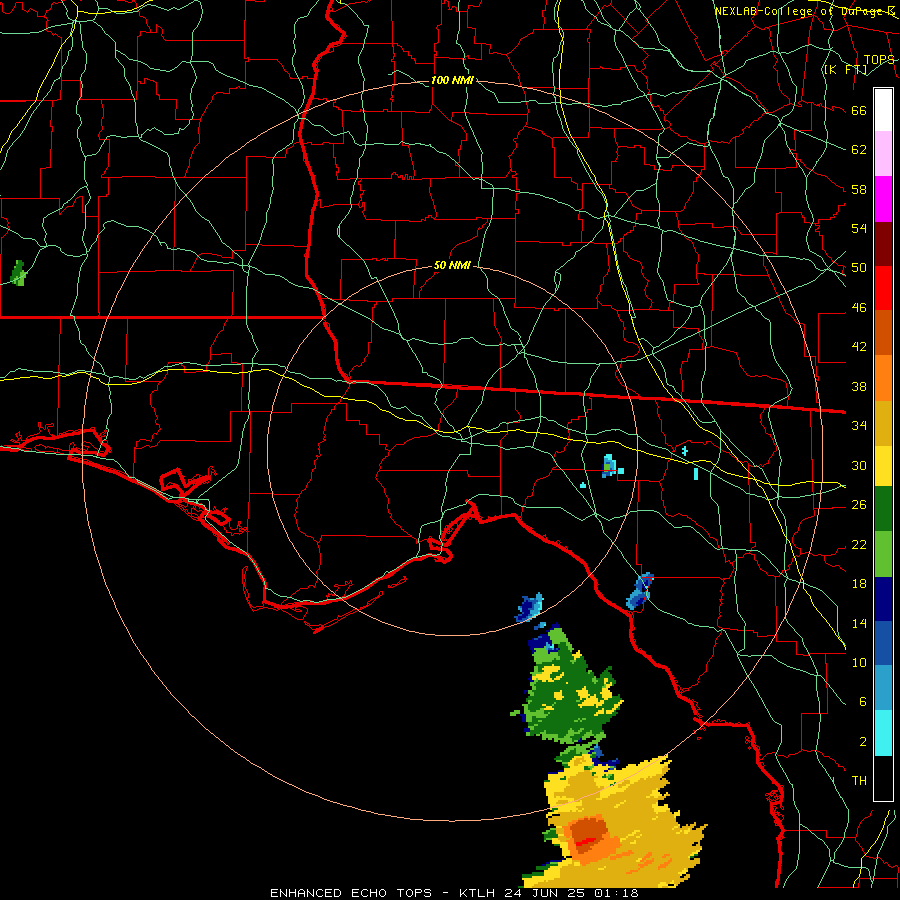Select the navy blue legend swatch
This screenshot has height=900, width=900.
tap(883, 599)
